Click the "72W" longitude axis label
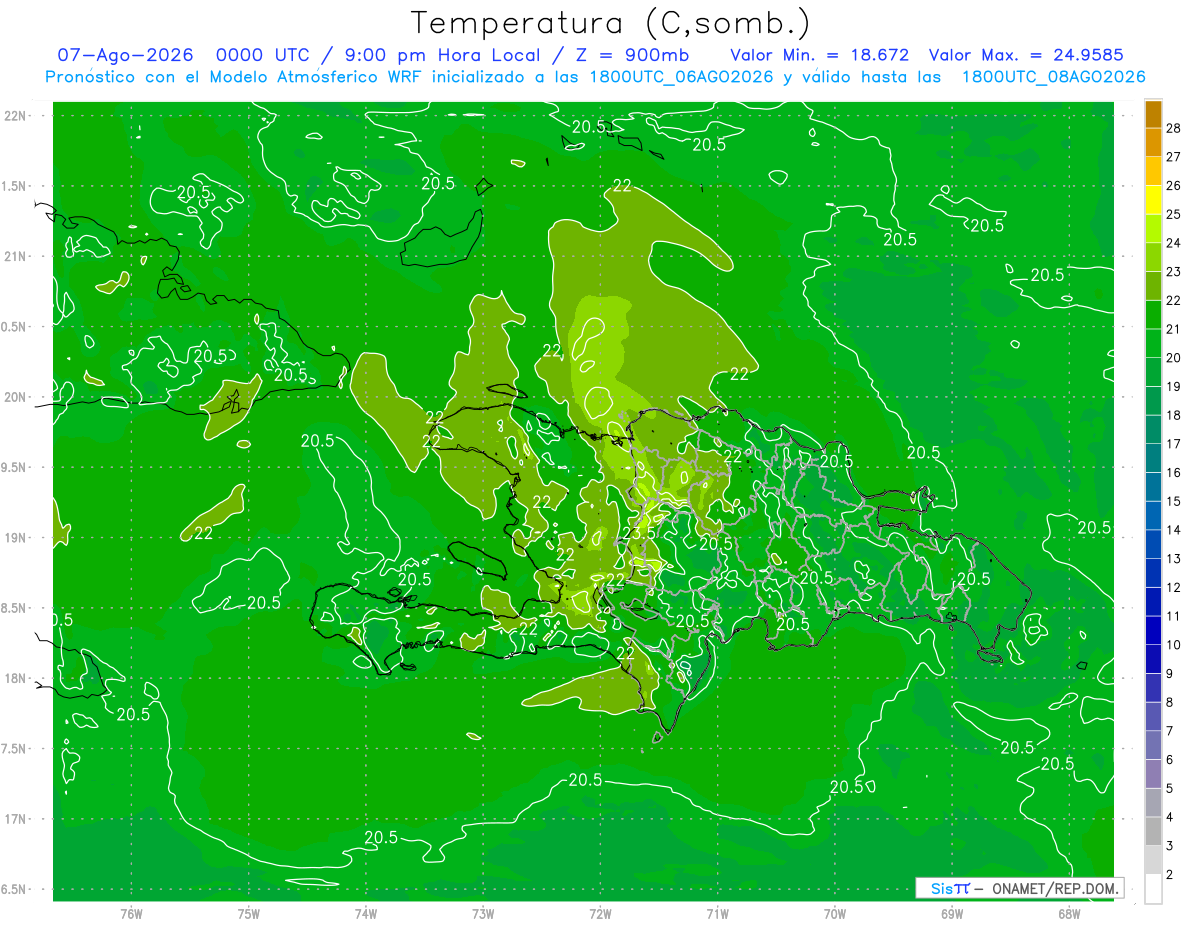Viewport: 1200px width, 927px height. point(600,913)
